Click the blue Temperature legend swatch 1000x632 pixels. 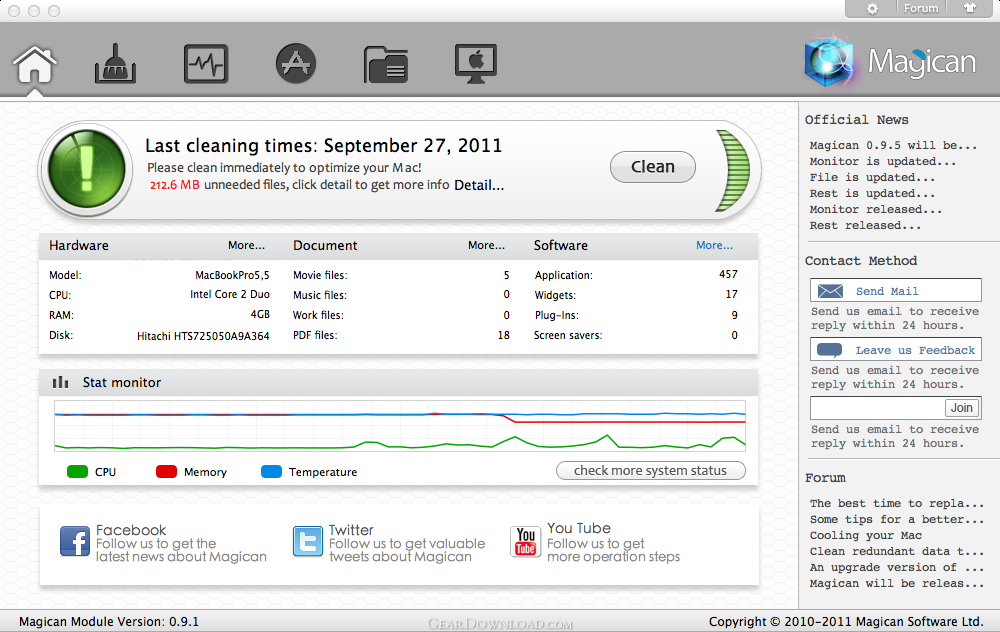point(271,472)
